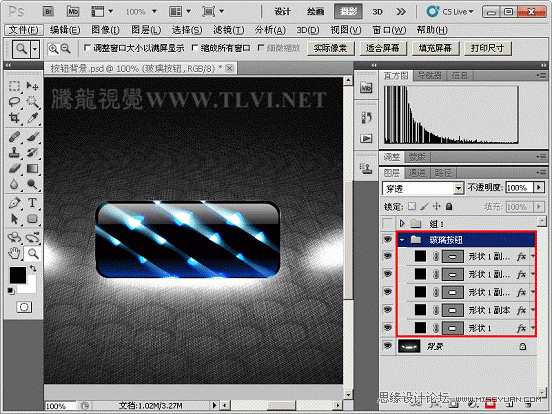The height and width of the screenshot is (414, 552).
Task: Reset to default black and white colors
Action: tap(11, 290)
